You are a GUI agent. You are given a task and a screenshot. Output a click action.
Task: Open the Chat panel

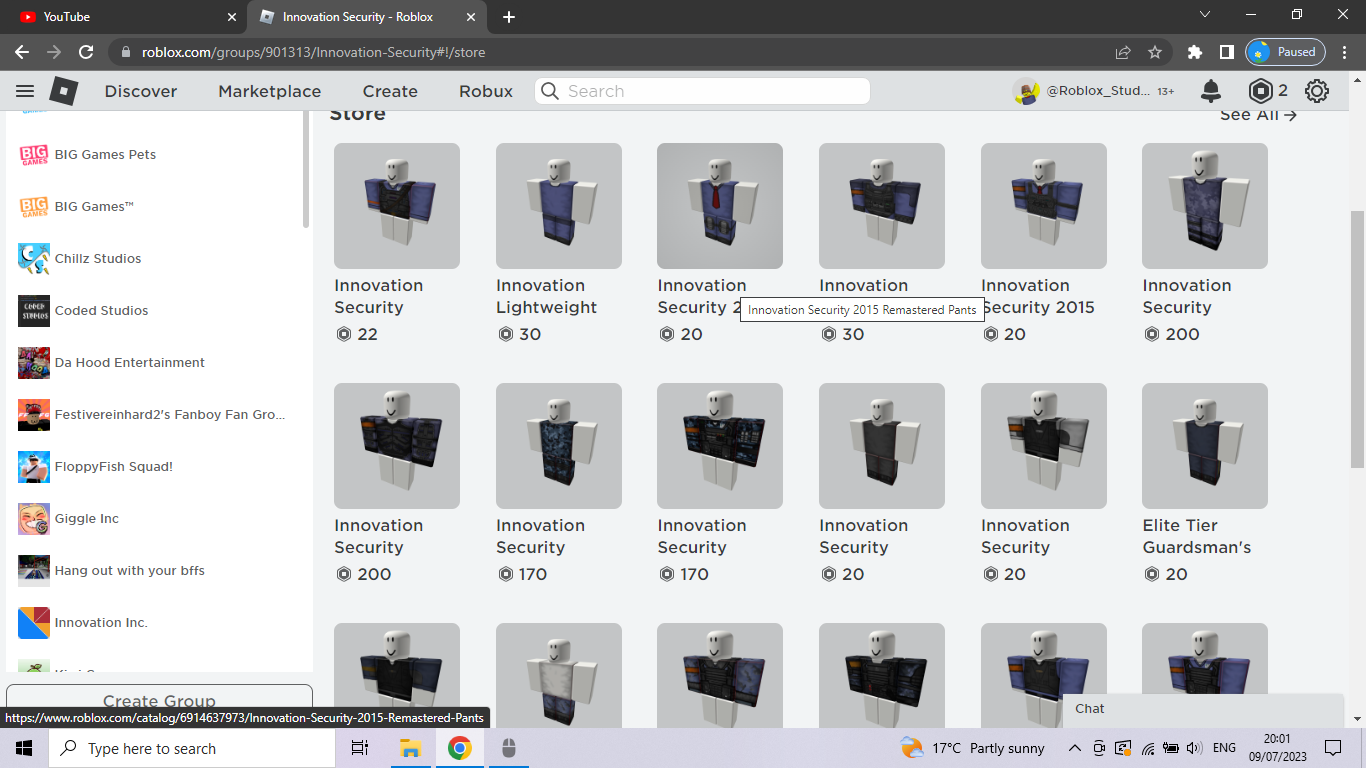[1204, 709]
